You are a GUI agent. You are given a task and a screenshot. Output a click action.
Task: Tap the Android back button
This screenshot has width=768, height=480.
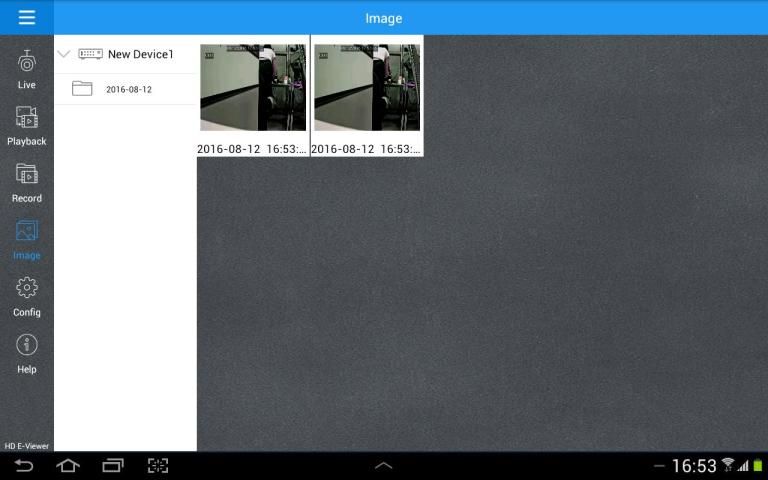(23, 466)
